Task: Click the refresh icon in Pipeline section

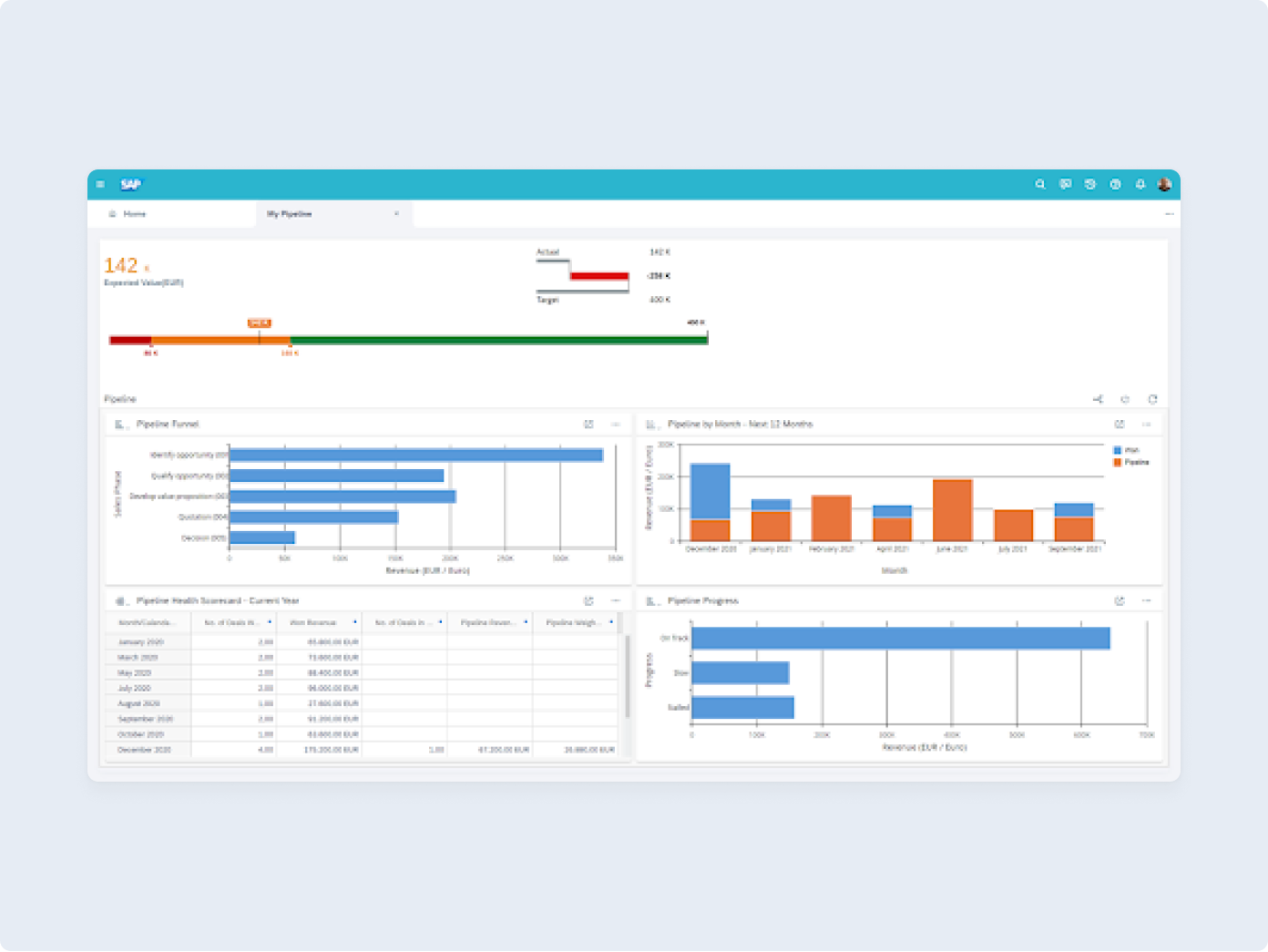Action: click(1152, 399)
